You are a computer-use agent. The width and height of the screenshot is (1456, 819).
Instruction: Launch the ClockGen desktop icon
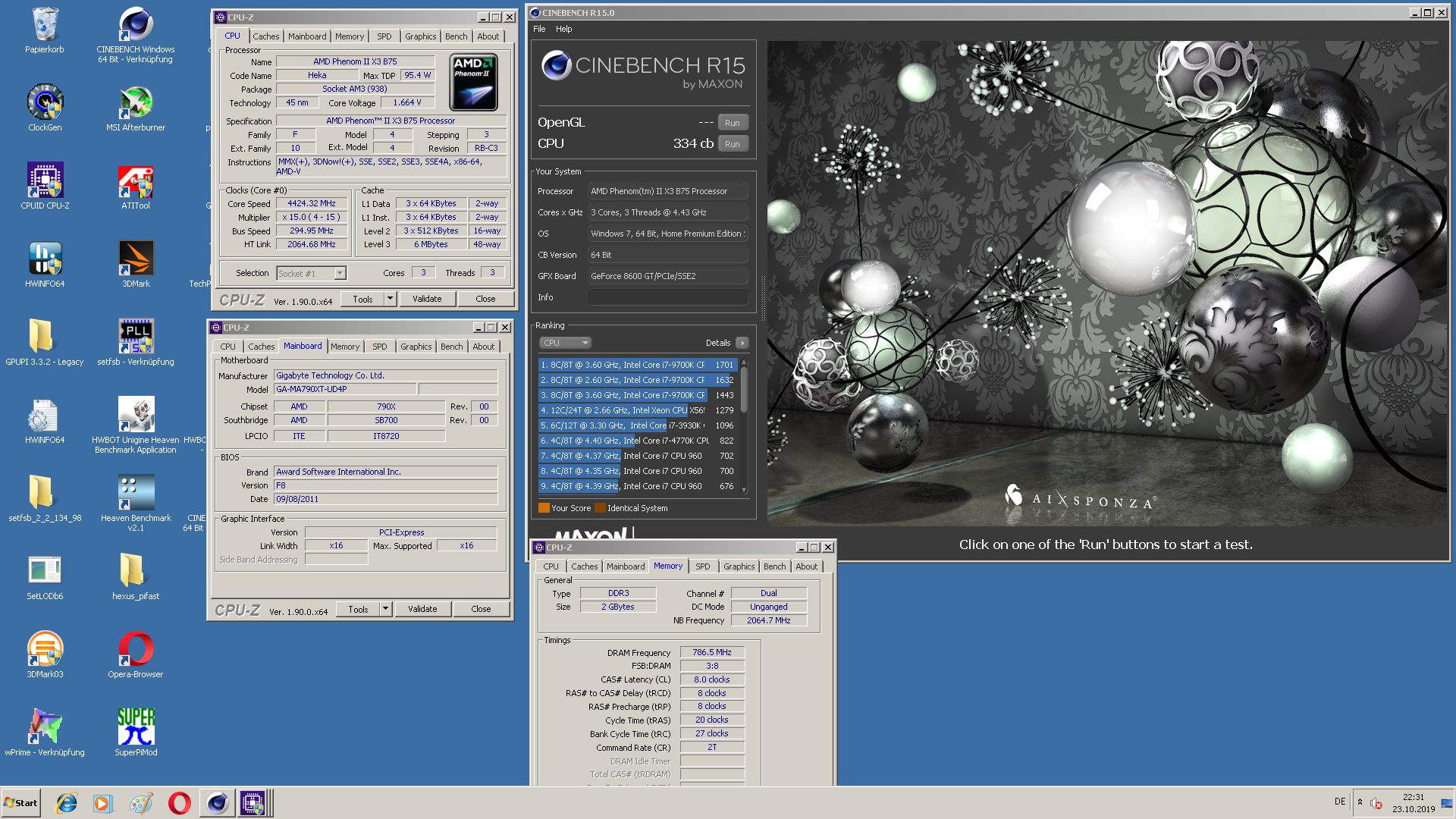click(45, 108)
